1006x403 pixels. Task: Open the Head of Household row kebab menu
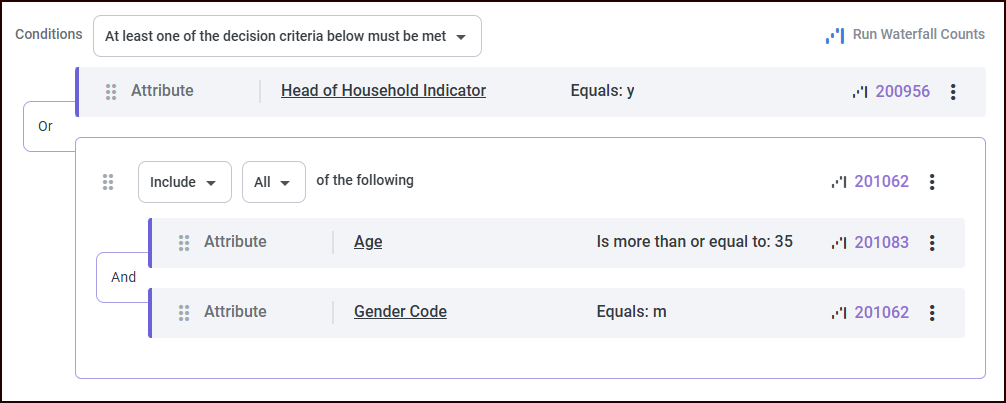(x=953, y=92)
